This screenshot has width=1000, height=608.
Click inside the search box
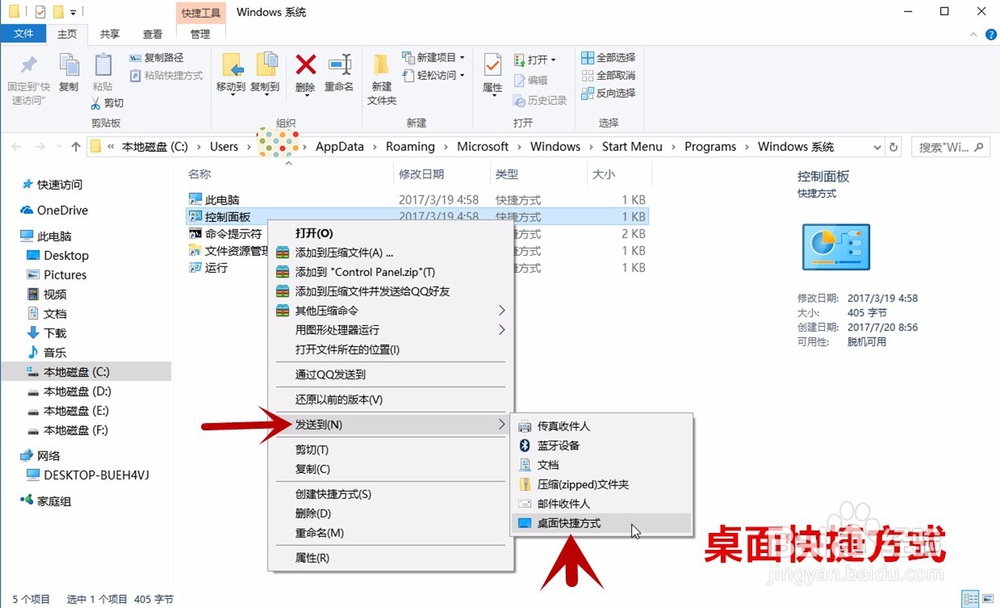coord(945,146)
